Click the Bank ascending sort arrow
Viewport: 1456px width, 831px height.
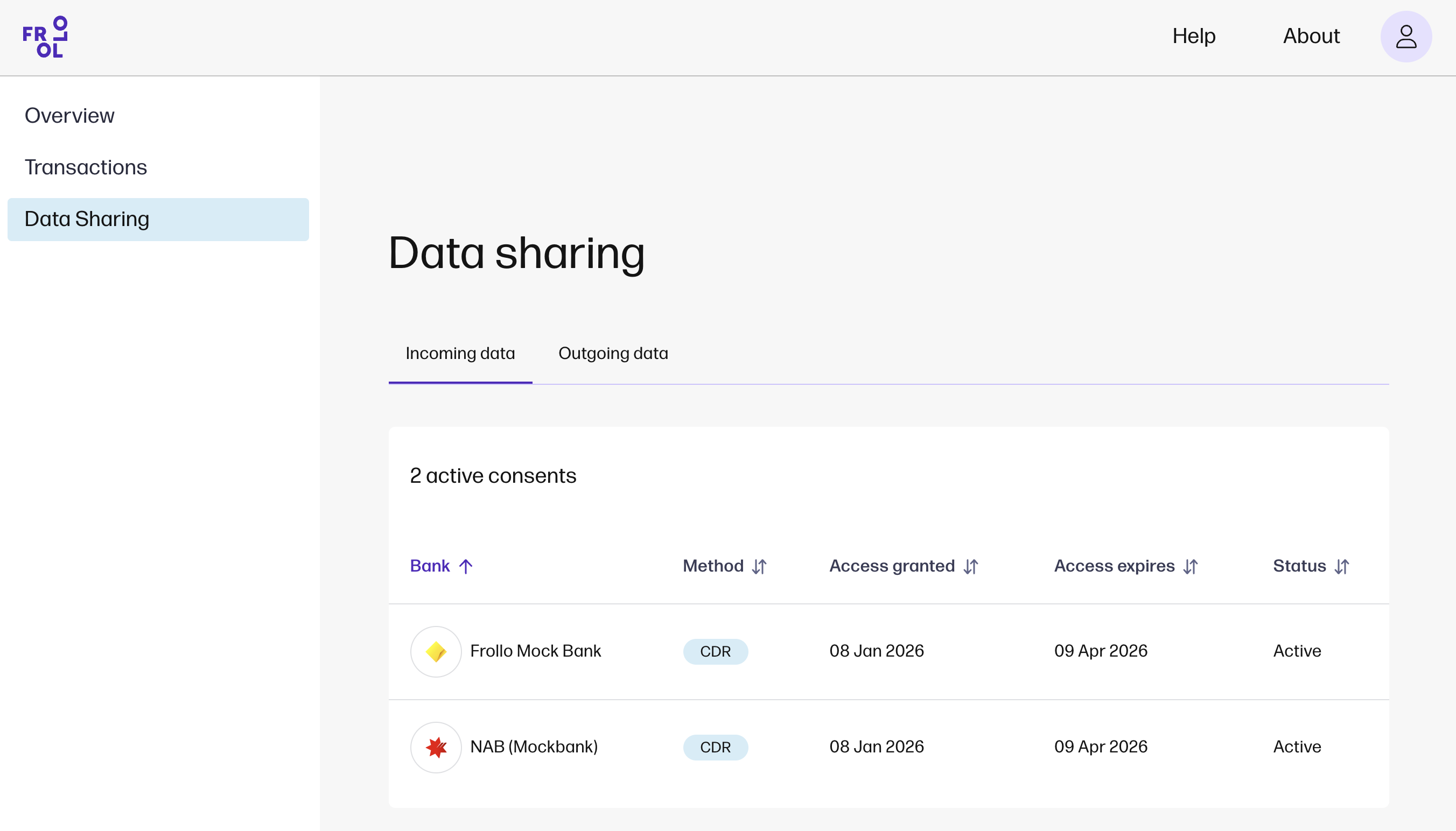(x=466, y=566)
